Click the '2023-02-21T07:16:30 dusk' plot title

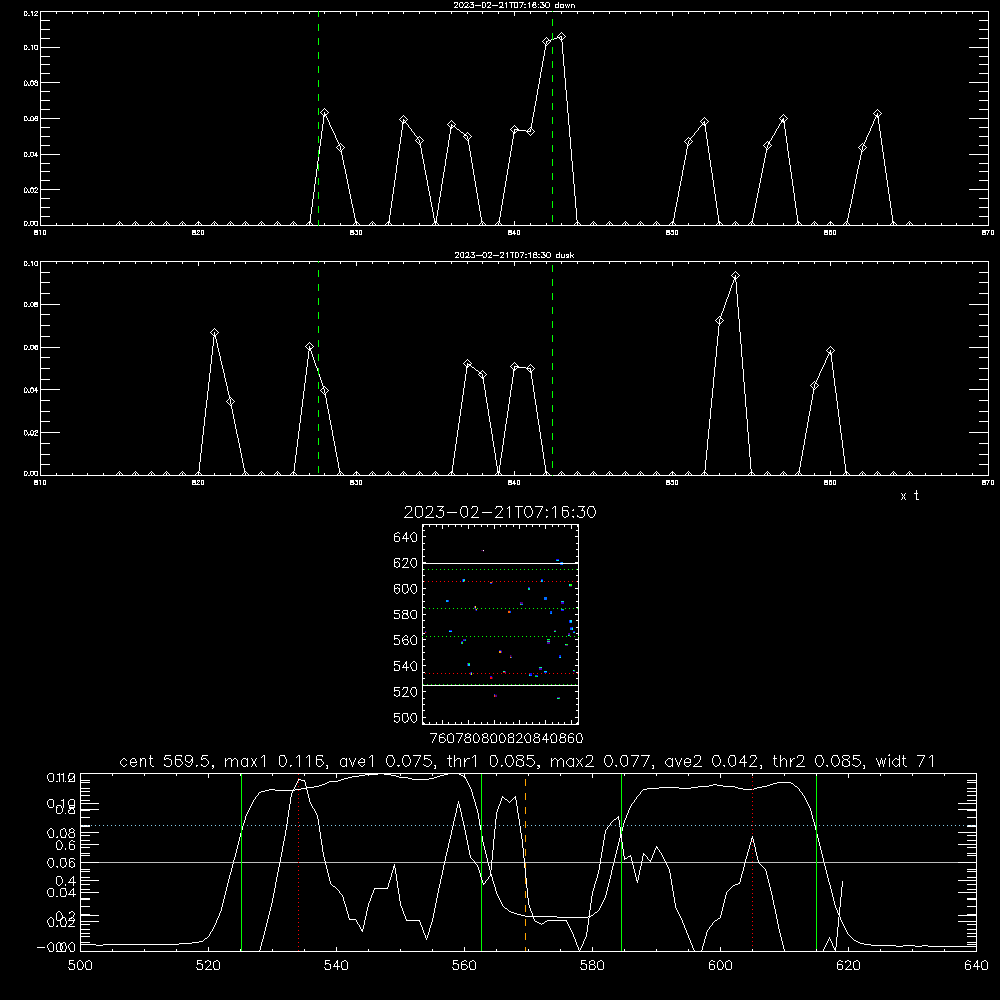(514, 255)
